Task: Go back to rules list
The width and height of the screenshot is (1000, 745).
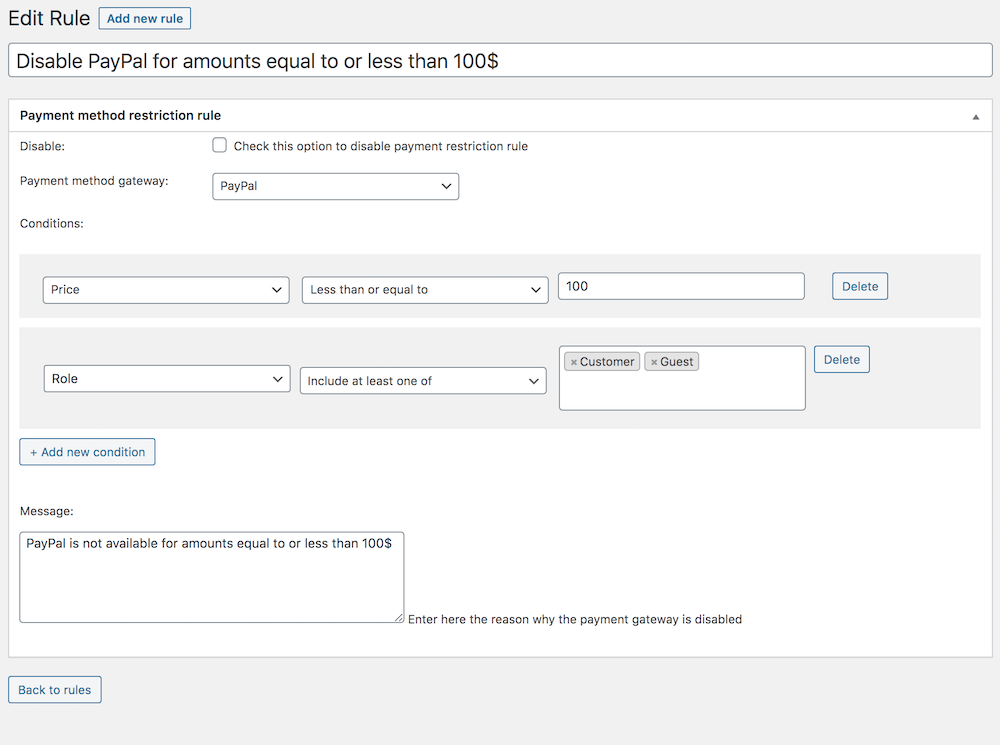Action: pyautogui.click(x=55, y=690)
